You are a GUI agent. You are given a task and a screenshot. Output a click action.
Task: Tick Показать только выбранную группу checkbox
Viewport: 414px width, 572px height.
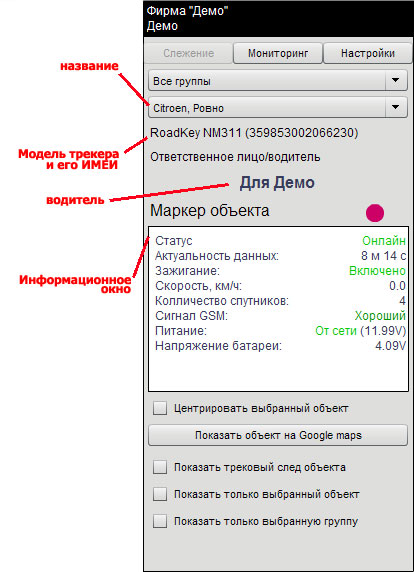coord(160,521)
